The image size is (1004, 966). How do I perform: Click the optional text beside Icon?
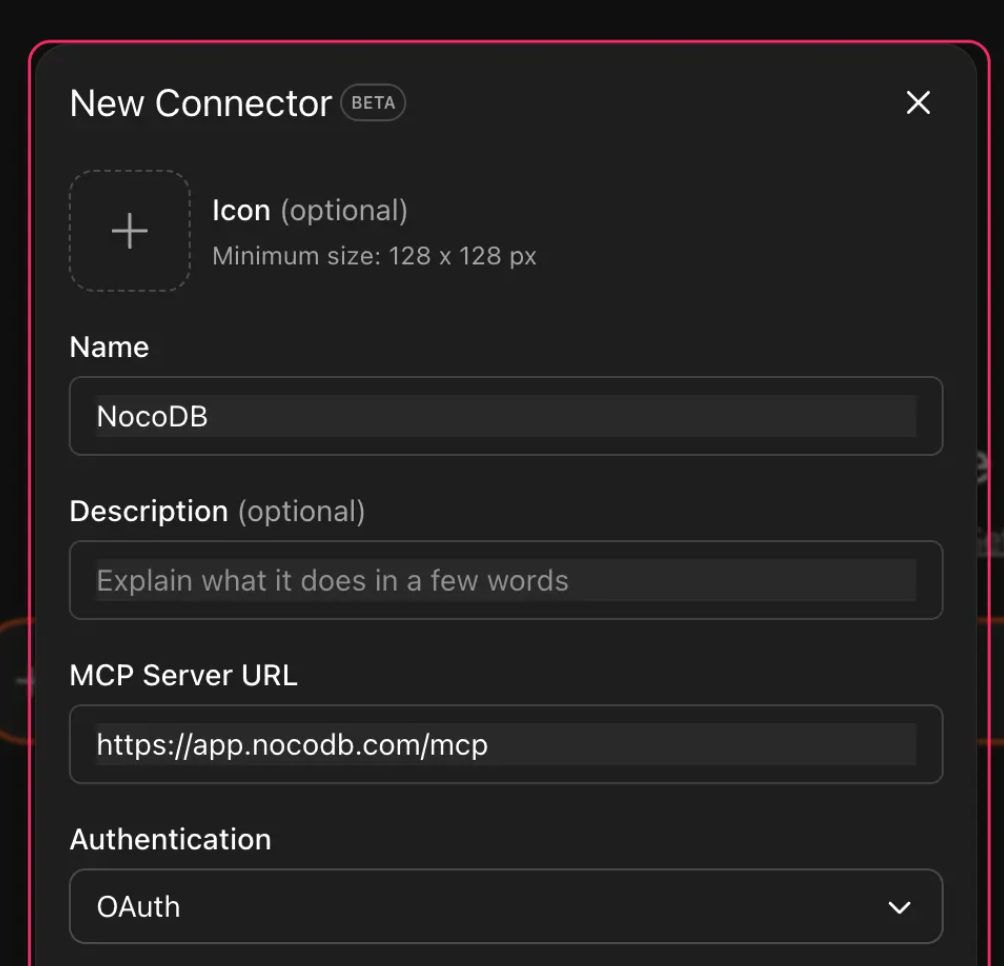click(x=344, y=211)
